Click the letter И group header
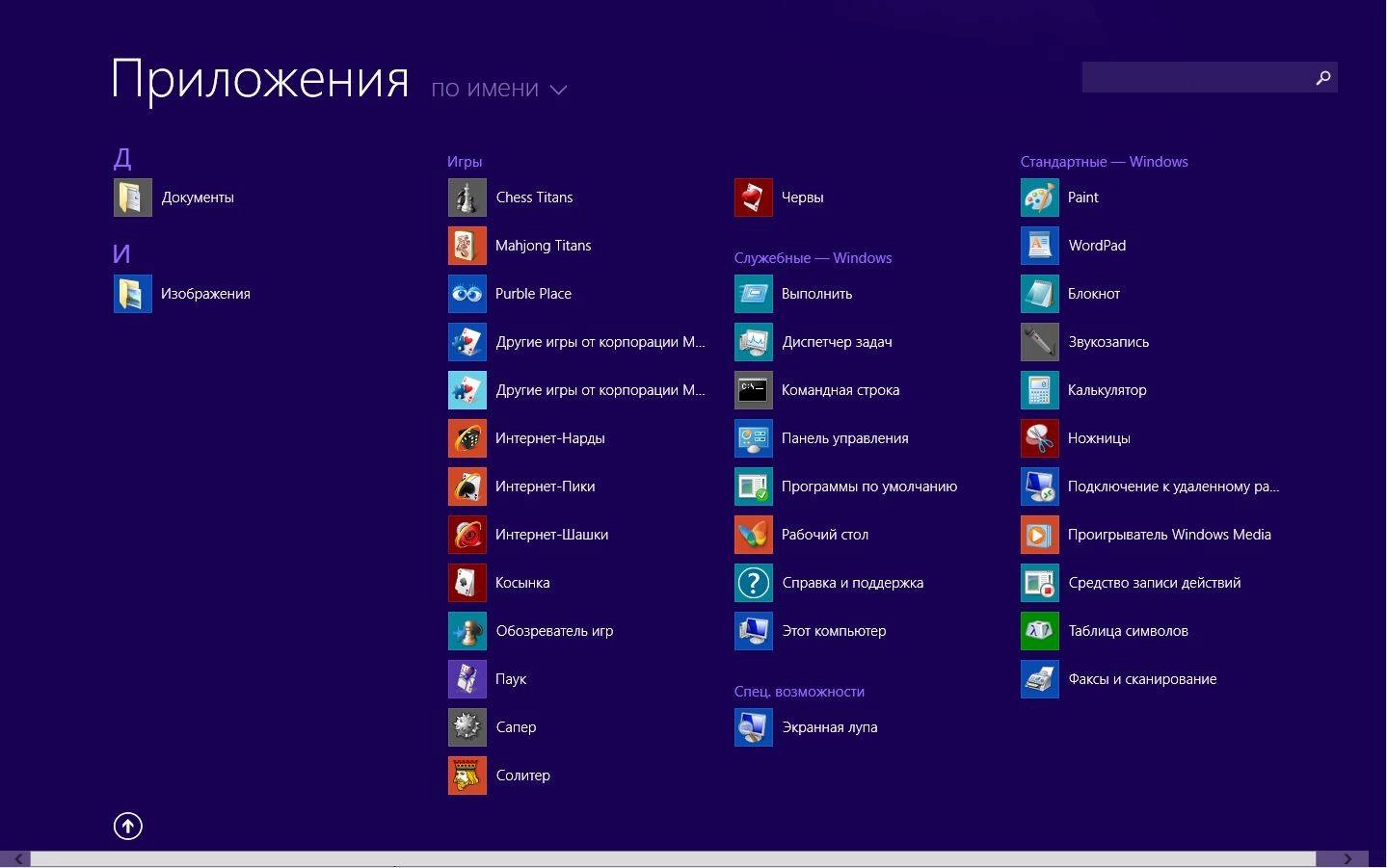This screenshot has width=1387, height=868. [x=121, y=254]
